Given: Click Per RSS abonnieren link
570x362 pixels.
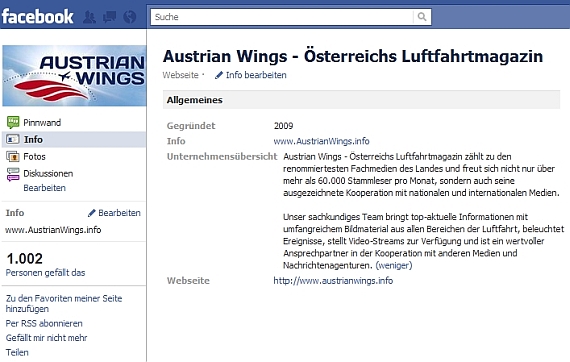Looking at the screenshot, I should point(44,323).
